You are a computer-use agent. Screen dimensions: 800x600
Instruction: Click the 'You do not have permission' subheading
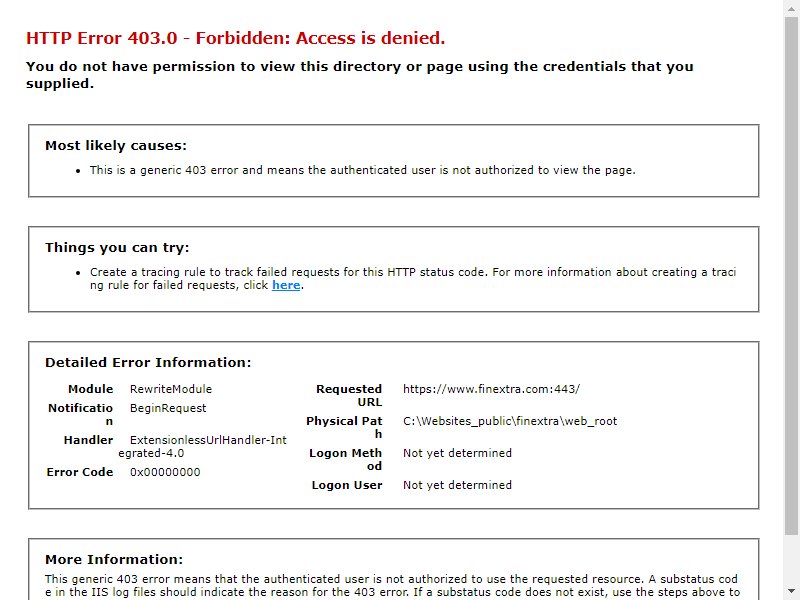[x=360, y=75]
